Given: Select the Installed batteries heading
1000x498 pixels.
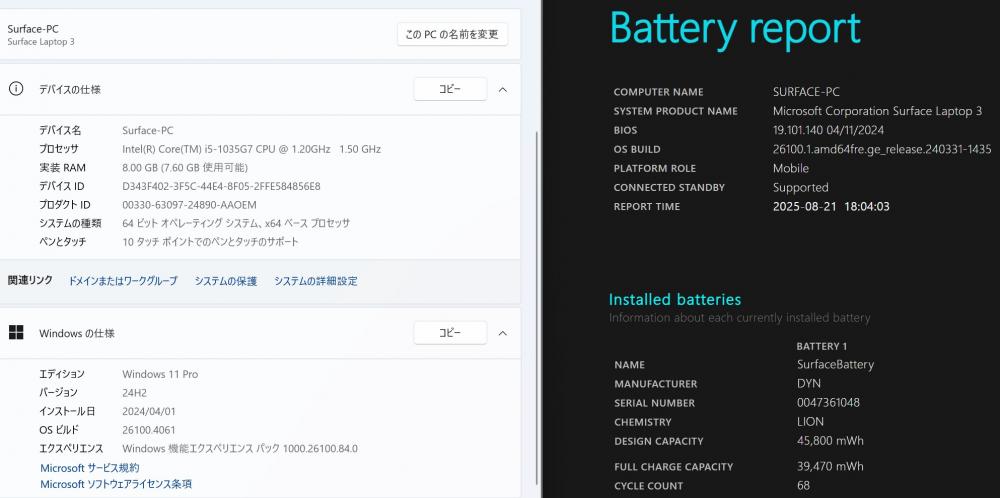Looking at the screenshot, I should [x=675, y=299].
